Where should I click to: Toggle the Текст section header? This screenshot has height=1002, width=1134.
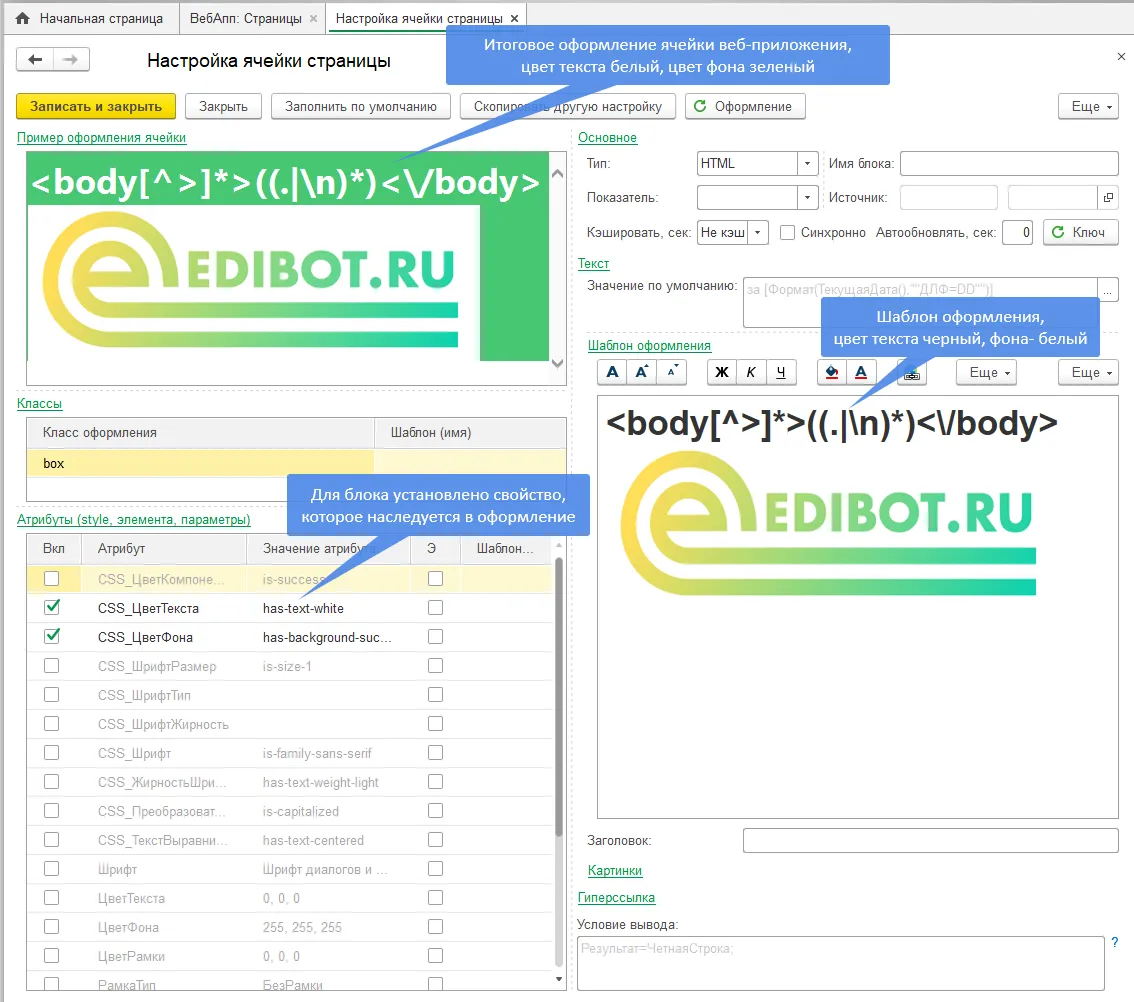coord(593,263)
